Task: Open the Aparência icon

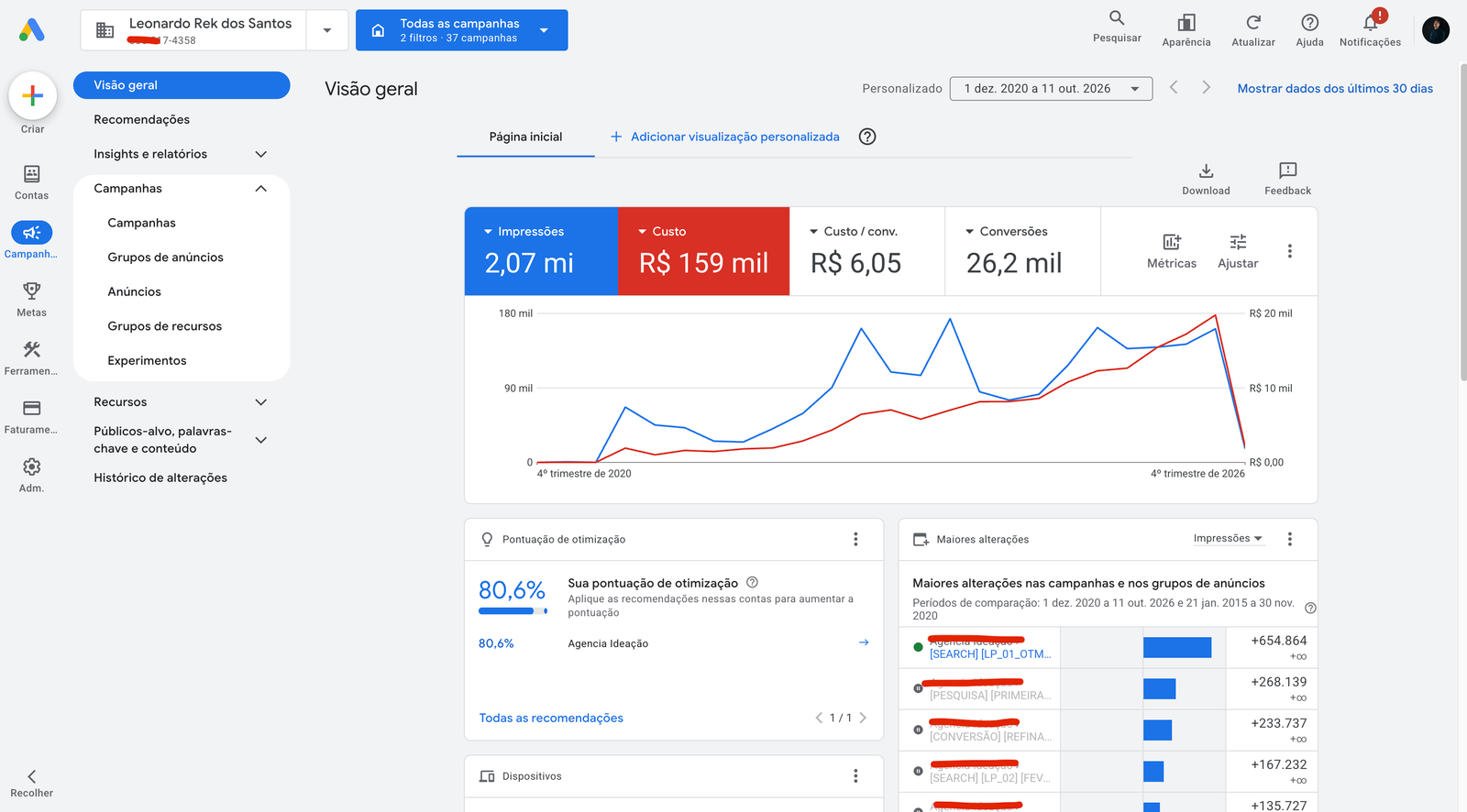Action: pyautogui.click(x=1186, y=22)
